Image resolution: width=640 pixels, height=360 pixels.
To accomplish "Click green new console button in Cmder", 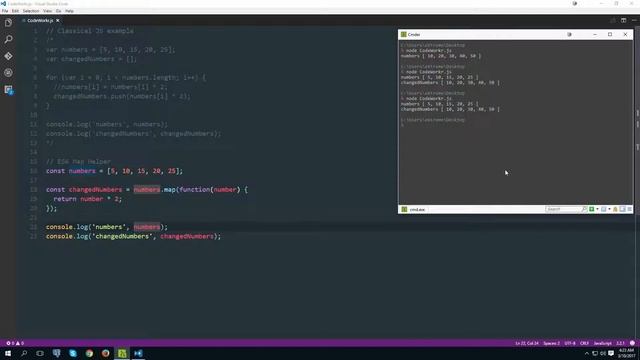I will [591, 209].
